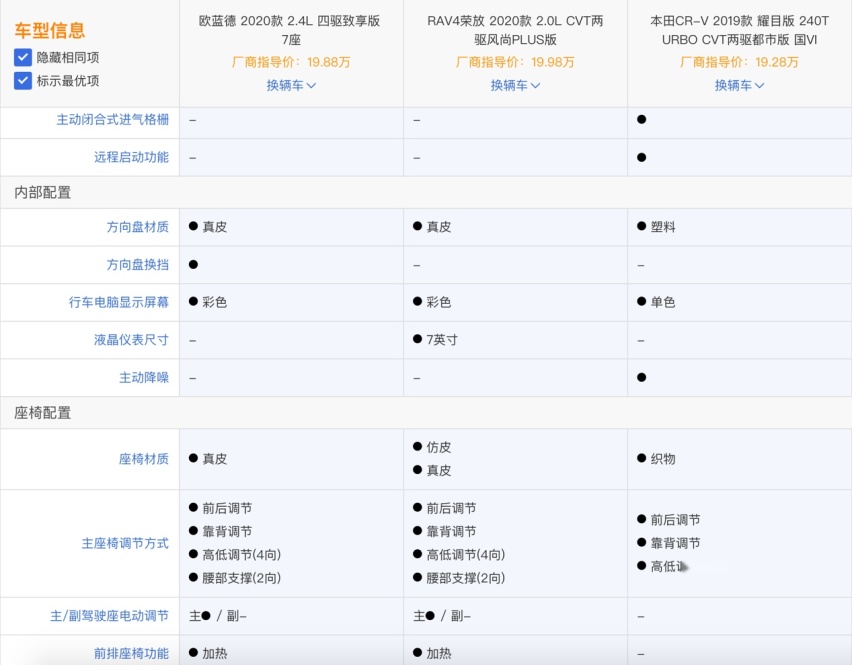Open 换辆车 dropdown for 本田CR-V
This screenshot has height=665, width=852.
pos(740,85)
